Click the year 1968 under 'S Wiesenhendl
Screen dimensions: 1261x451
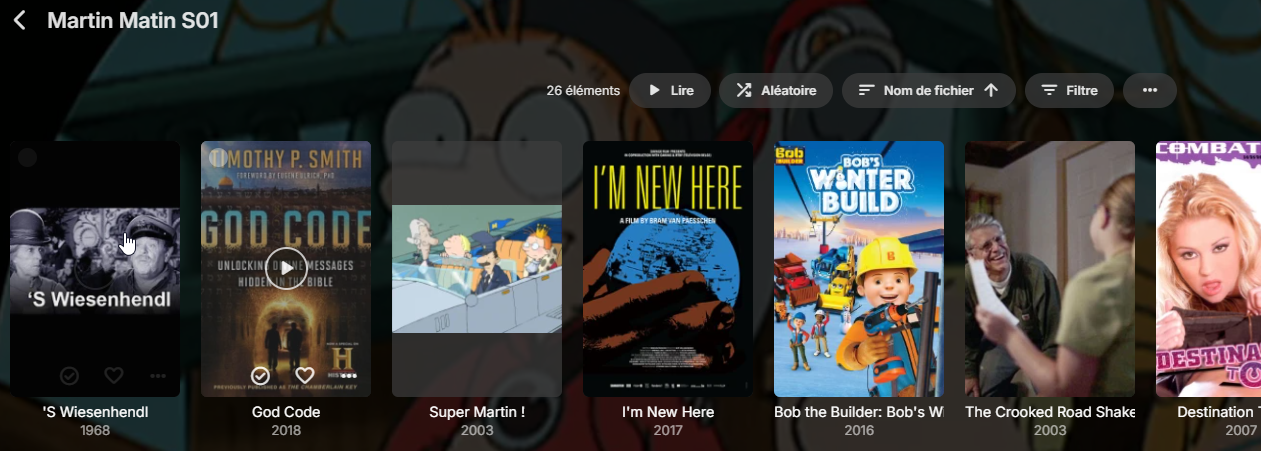click(x=95, y=431)
